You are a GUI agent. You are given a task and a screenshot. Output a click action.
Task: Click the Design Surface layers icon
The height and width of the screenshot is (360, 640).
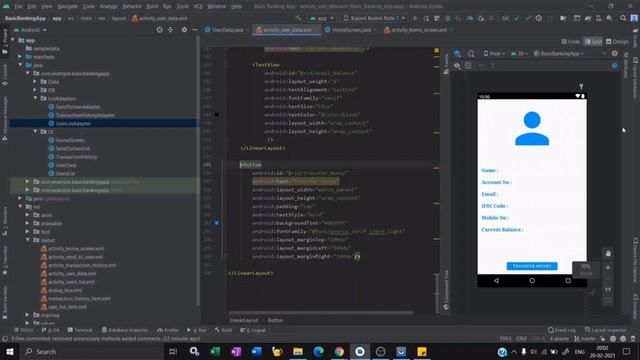point(457,53)
